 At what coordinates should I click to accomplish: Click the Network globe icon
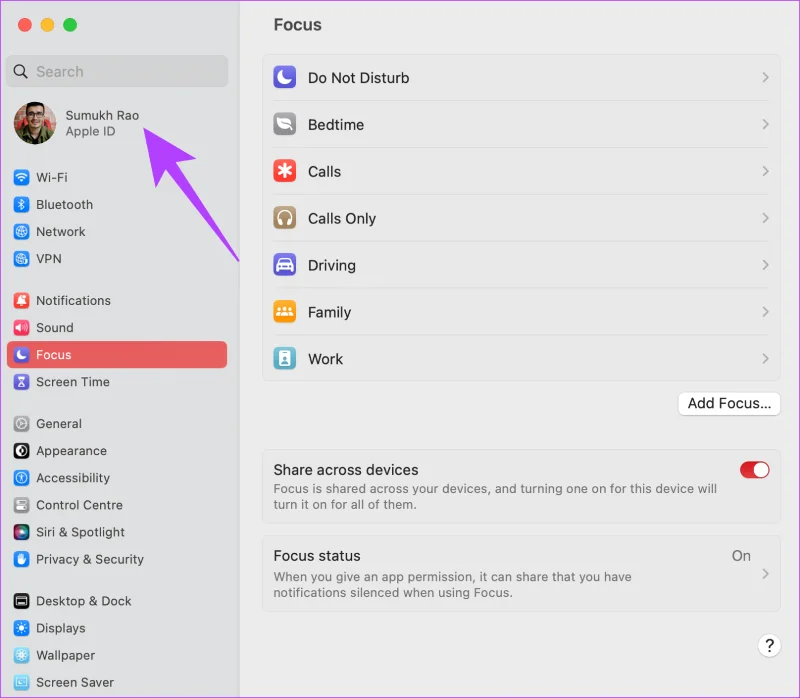[x=21, y=232]
